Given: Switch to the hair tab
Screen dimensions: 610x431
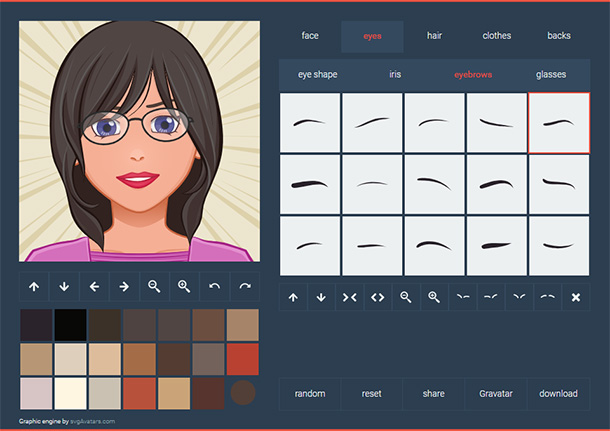Looking at the screenshot, I should click(435, 36).
